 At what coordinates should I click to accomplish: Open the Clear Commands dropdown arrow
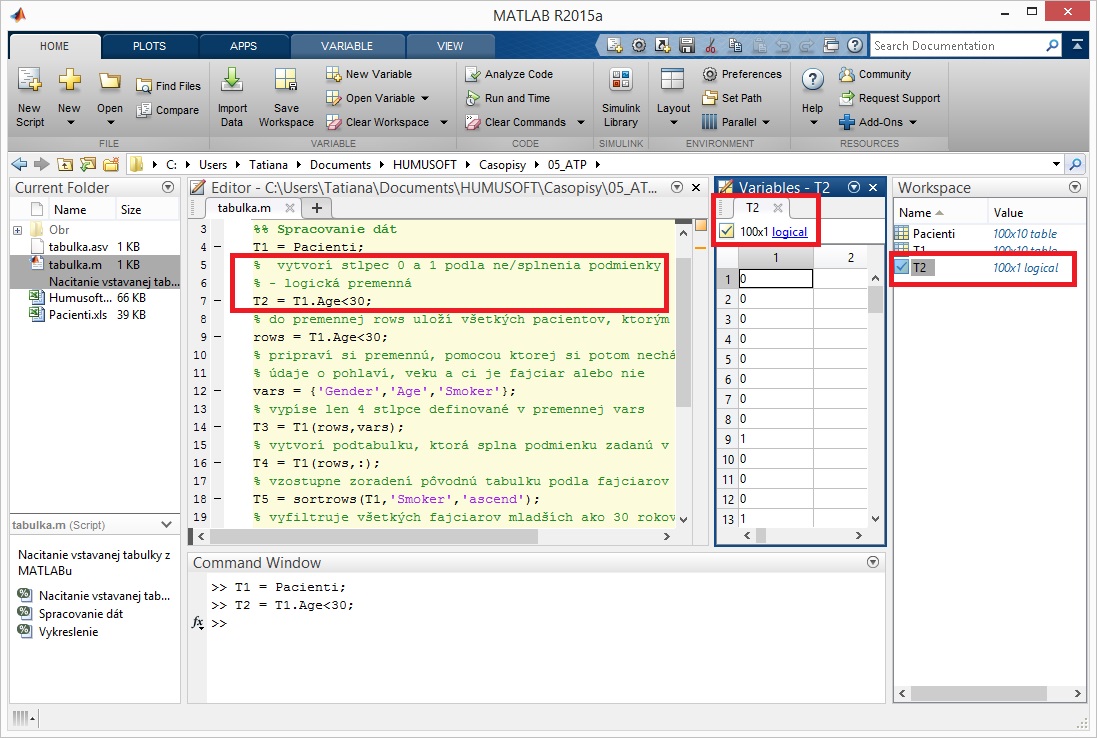click(581, 122)
